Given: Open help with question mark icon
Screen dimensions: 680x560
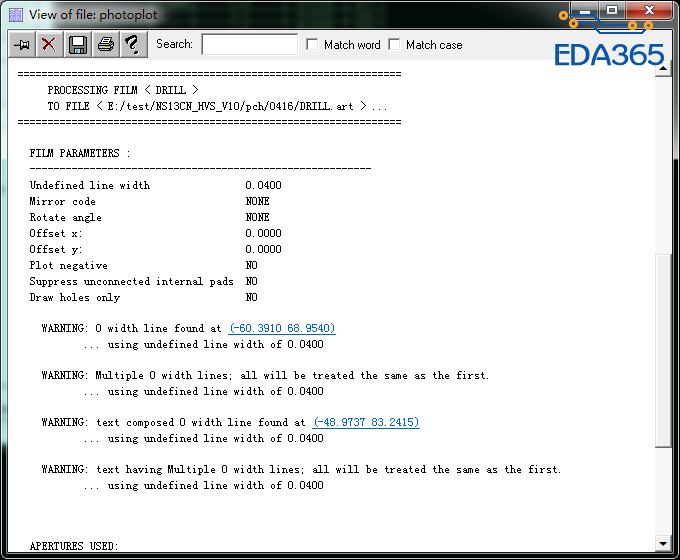Looking at the screenshot, I should [134, 44].
